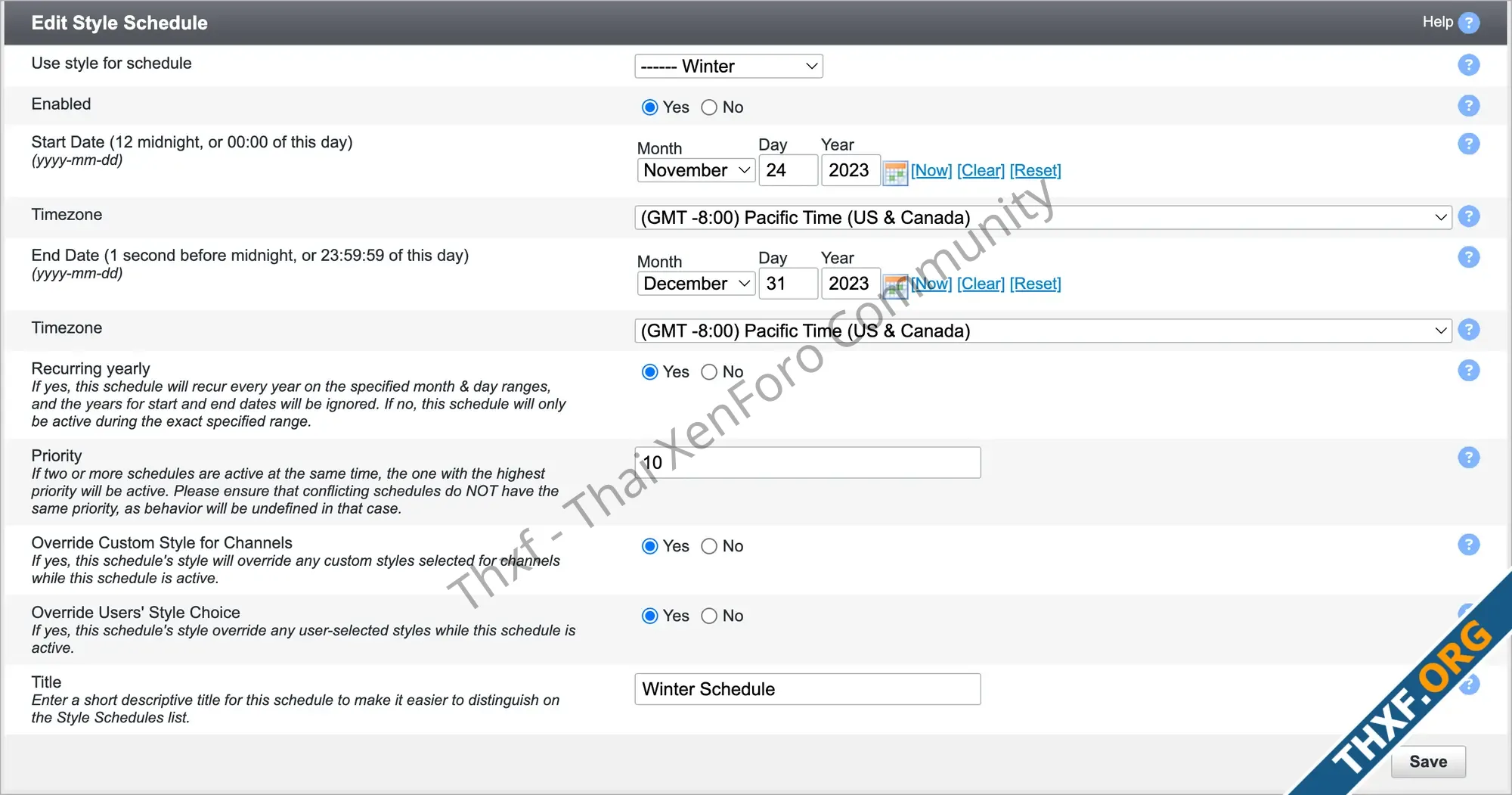Click End Date [Clear] link

tap(981, 284)
